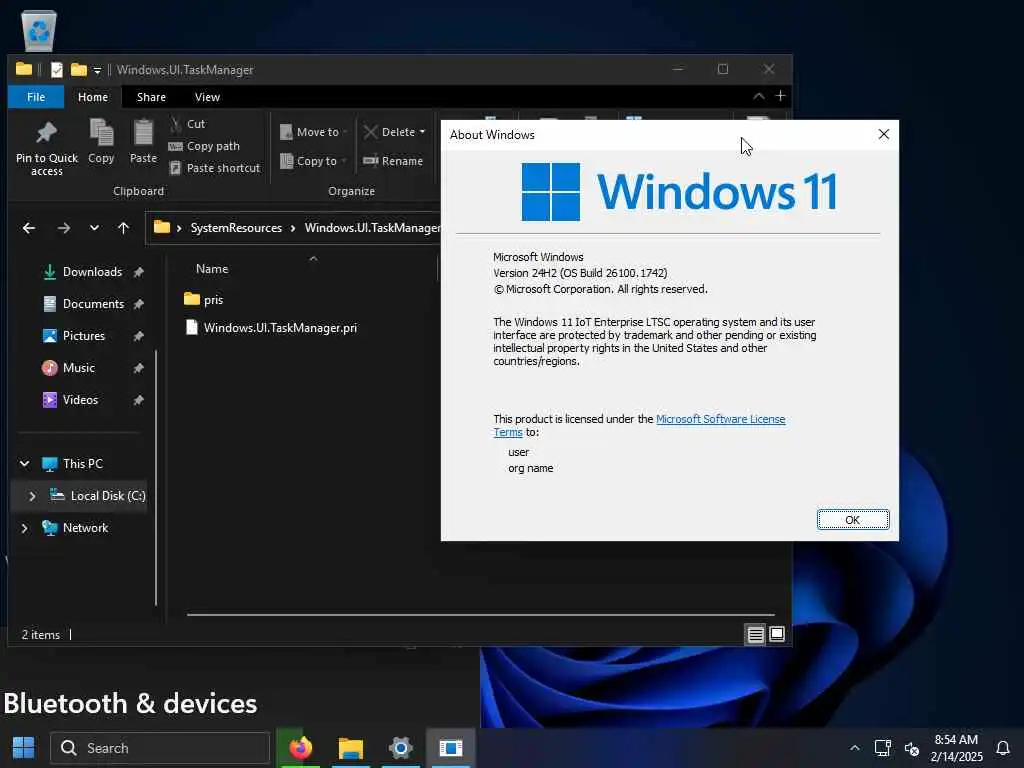The width and height of the screenshot is (1024, 768).
Task: Open recent locations dropdown arrow
Action: (94, 228)
